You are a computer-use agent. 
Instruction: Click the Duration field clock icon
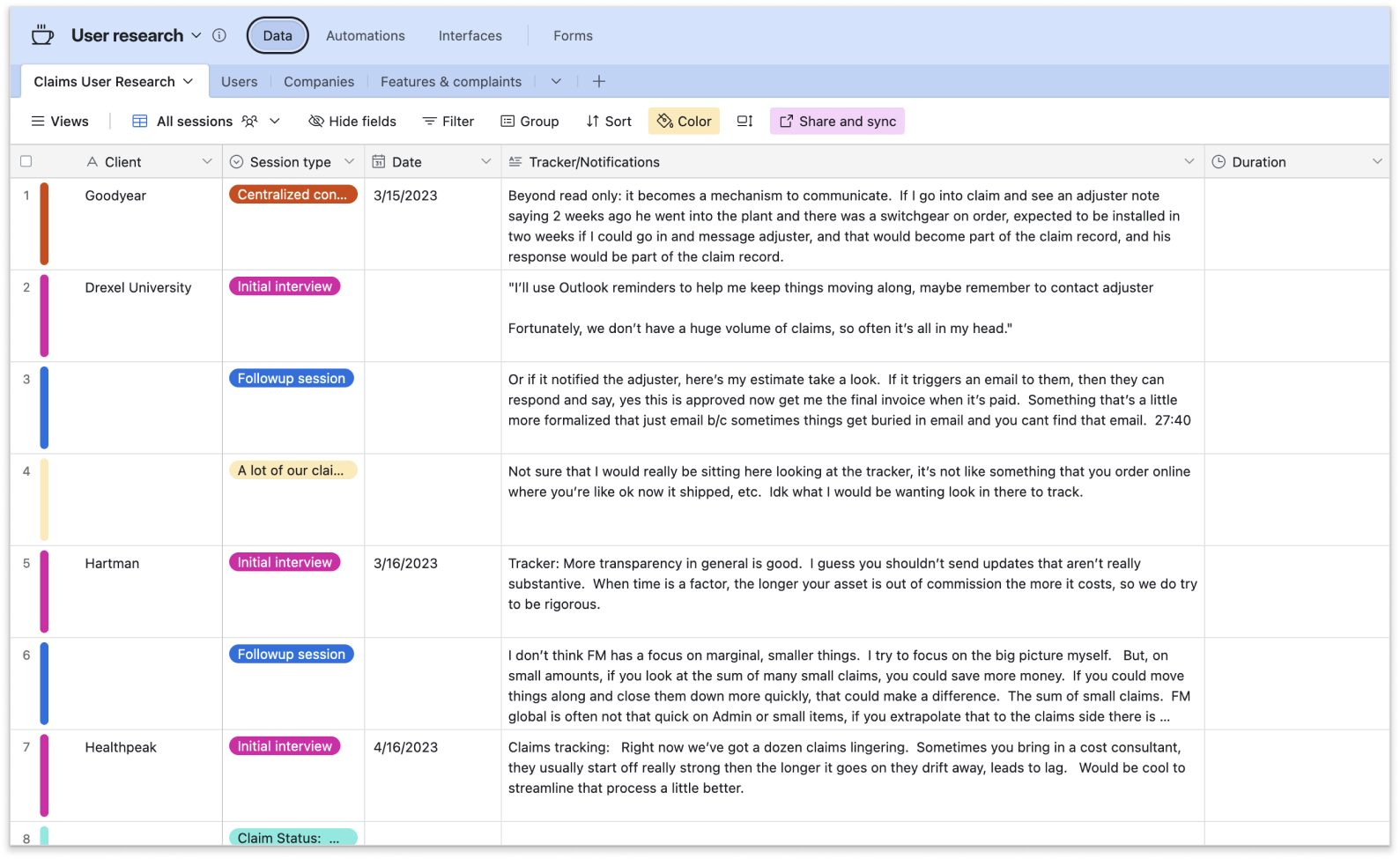[1219, 161]
